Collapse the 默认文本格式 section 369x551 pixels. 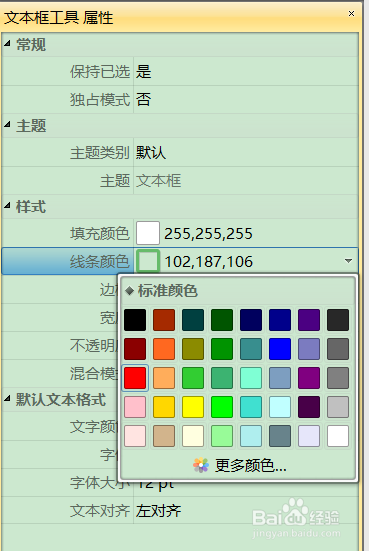pyautogui.click(x=7, y=398)
